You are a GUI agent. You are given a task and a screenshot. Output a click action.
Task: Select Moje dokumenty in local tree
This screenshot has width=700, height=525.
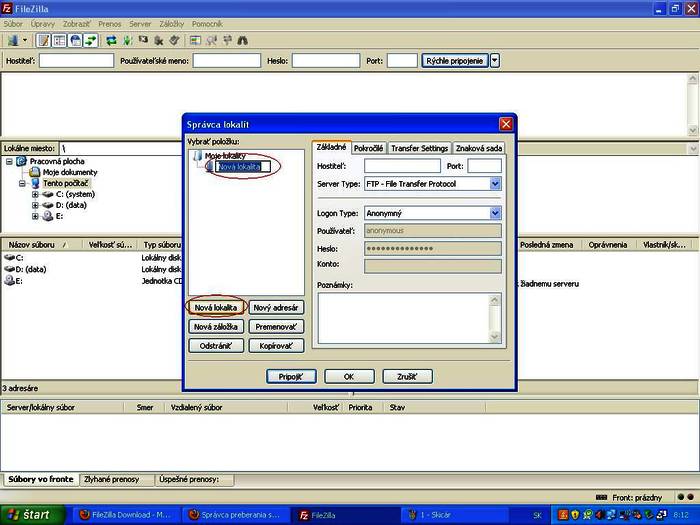pos(70,172)
